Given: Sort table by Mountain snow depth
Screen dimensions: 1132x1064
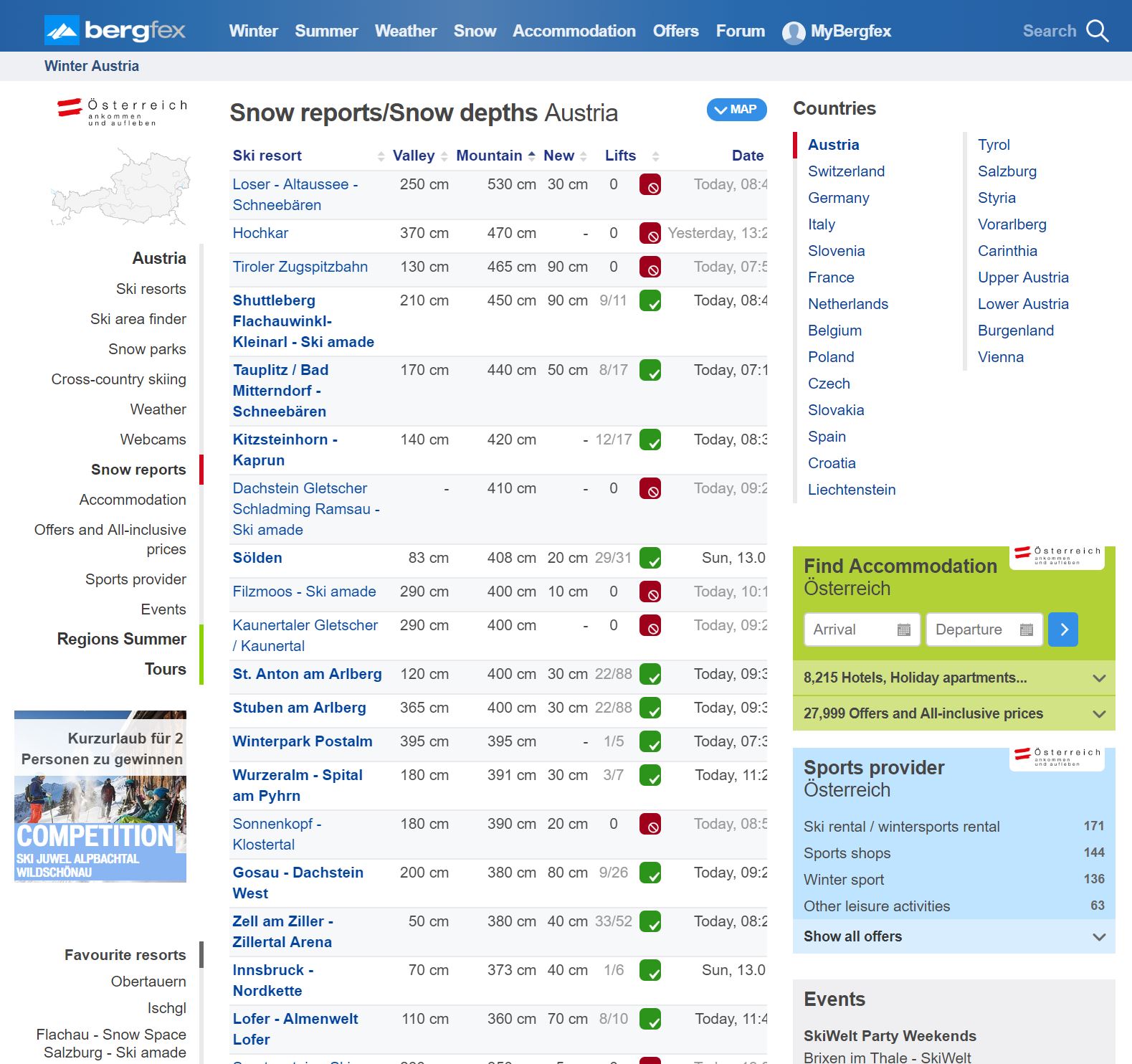Looking at the screenshot, I should coord(531,156).
